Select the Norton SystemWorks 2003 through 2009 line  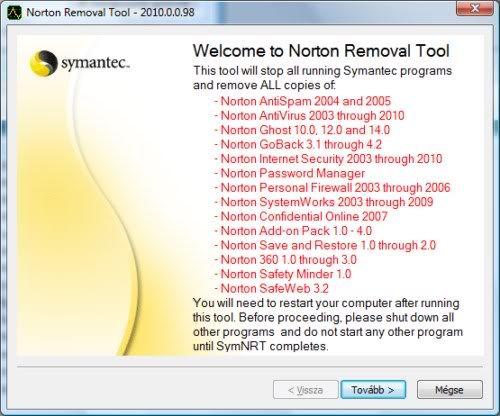(323, 202)
